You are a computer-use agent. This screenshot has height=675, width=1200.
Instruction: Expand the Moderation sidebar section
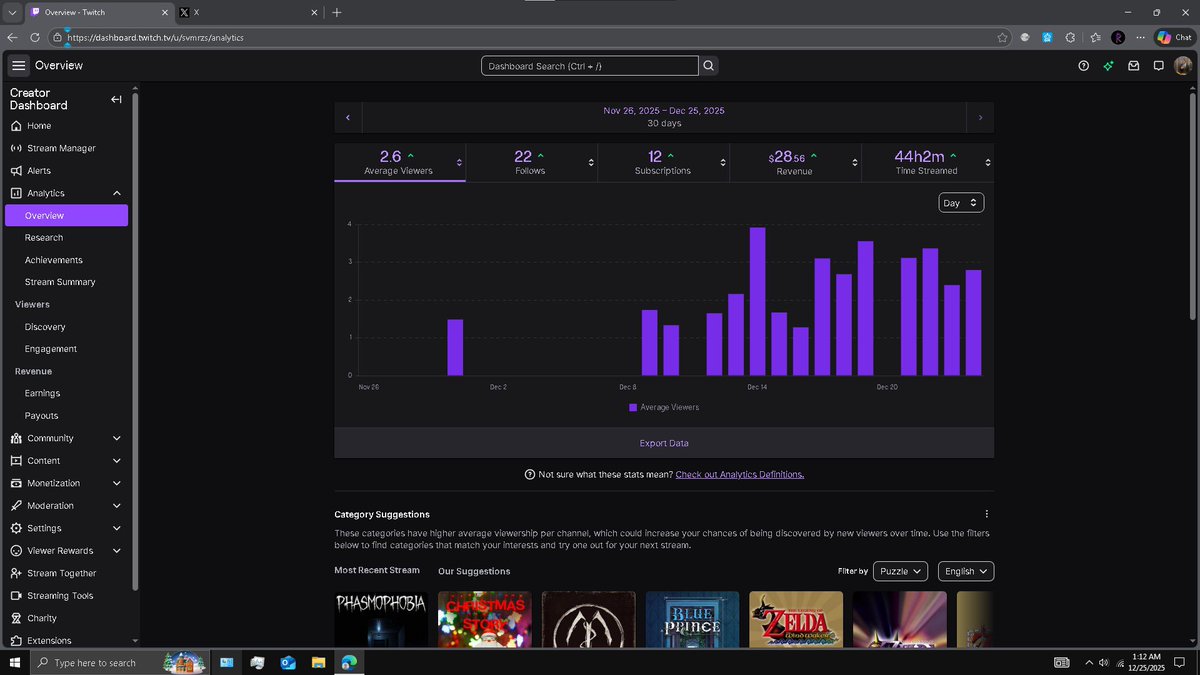tap(117, 506)
